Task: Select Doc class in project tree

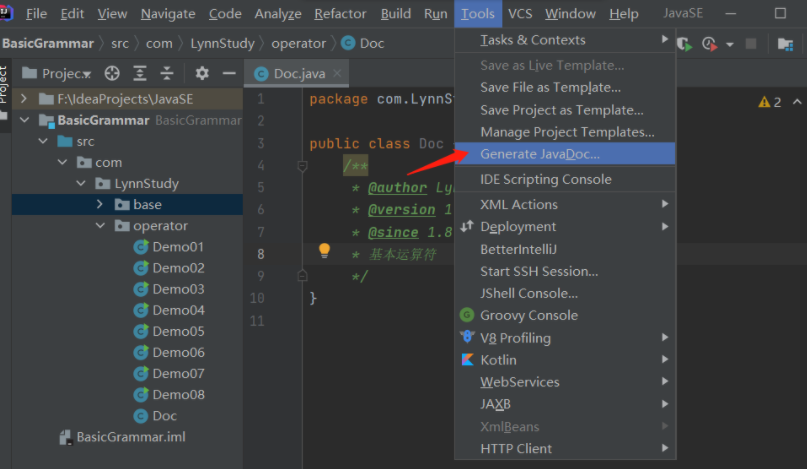Action: pyautogui.click(x=165, y=415)
